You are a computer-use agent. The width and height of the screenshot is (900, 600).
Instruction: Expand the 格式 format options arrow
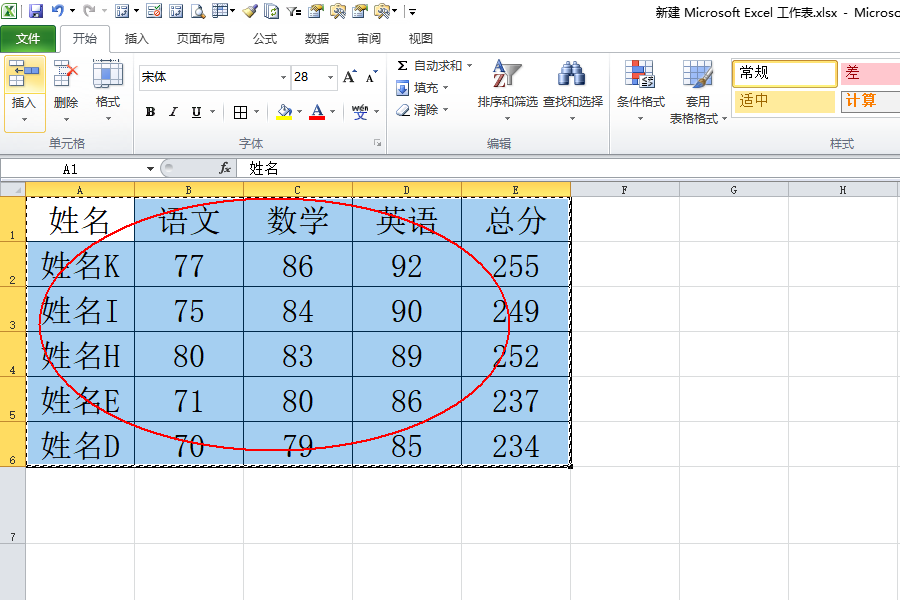pyautogui.click(x=108, y=119)
